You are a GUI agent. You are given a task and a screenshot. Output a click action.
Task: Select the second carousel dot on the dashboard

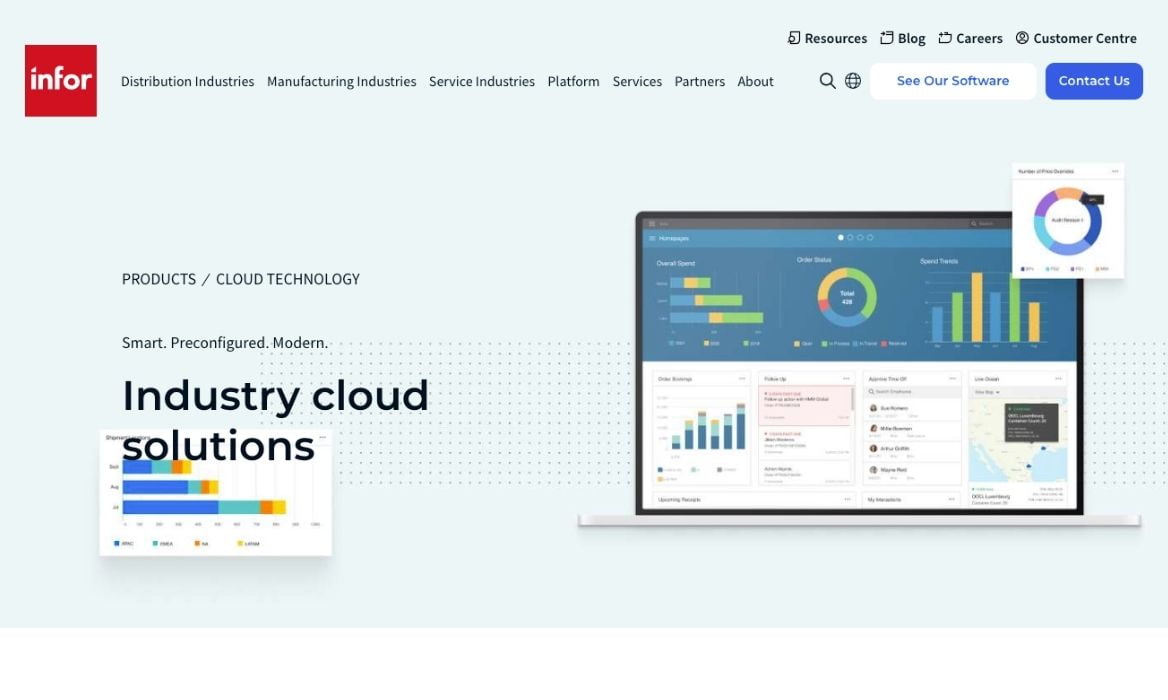pos(849,238)
